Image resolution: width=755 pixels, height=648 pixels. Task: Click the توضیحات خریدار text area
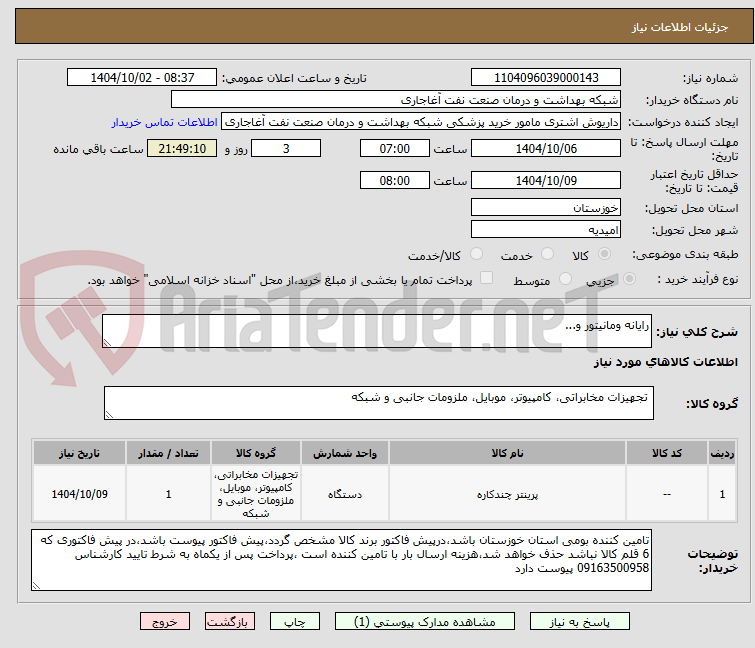[x=341, y=560]
